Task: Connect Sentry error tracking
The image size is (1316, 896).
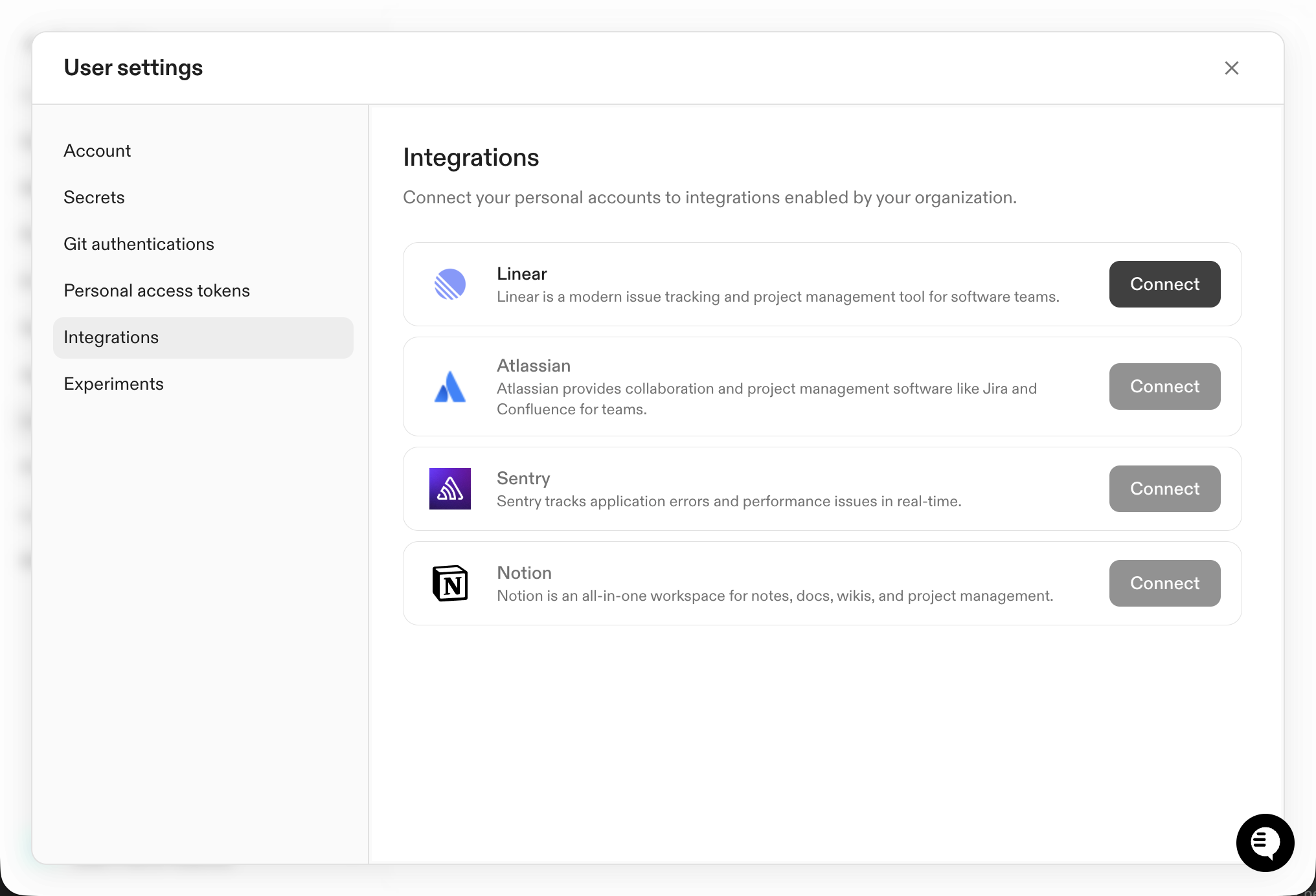Action: tap(1164, 489)
